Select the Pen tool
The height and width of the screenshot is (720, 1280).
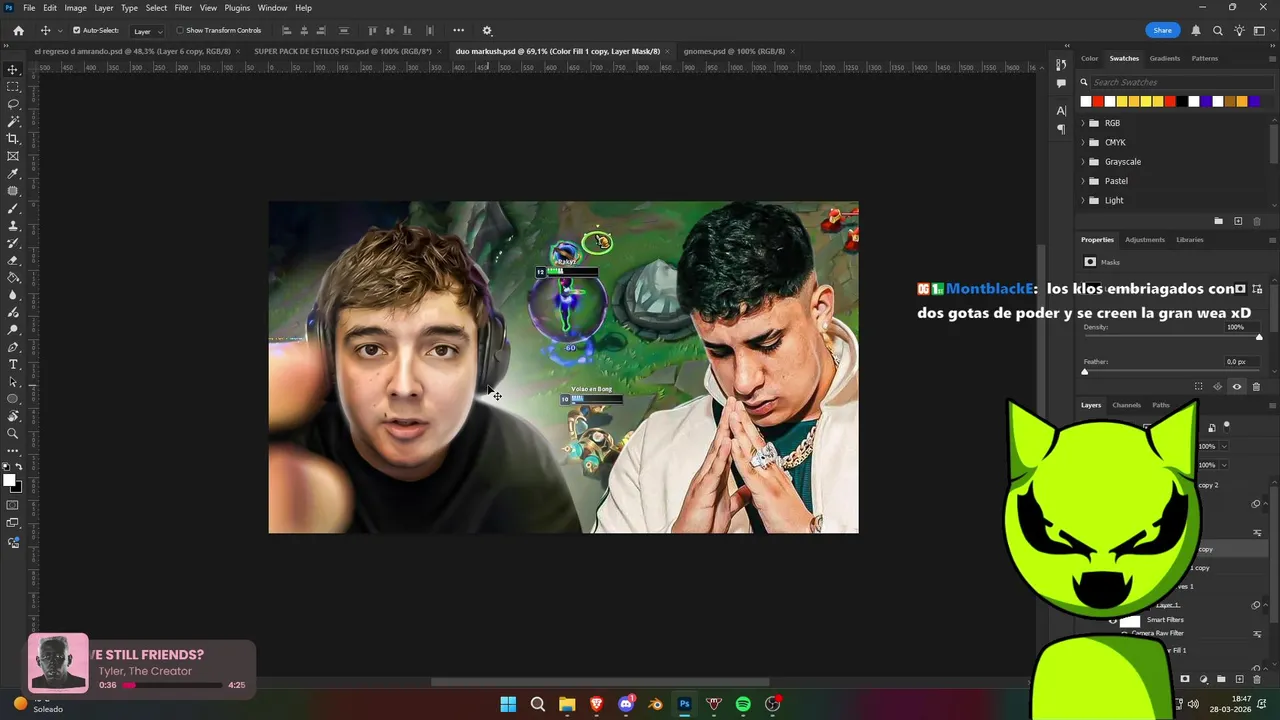pyautogui.click(x=13, y=347)
